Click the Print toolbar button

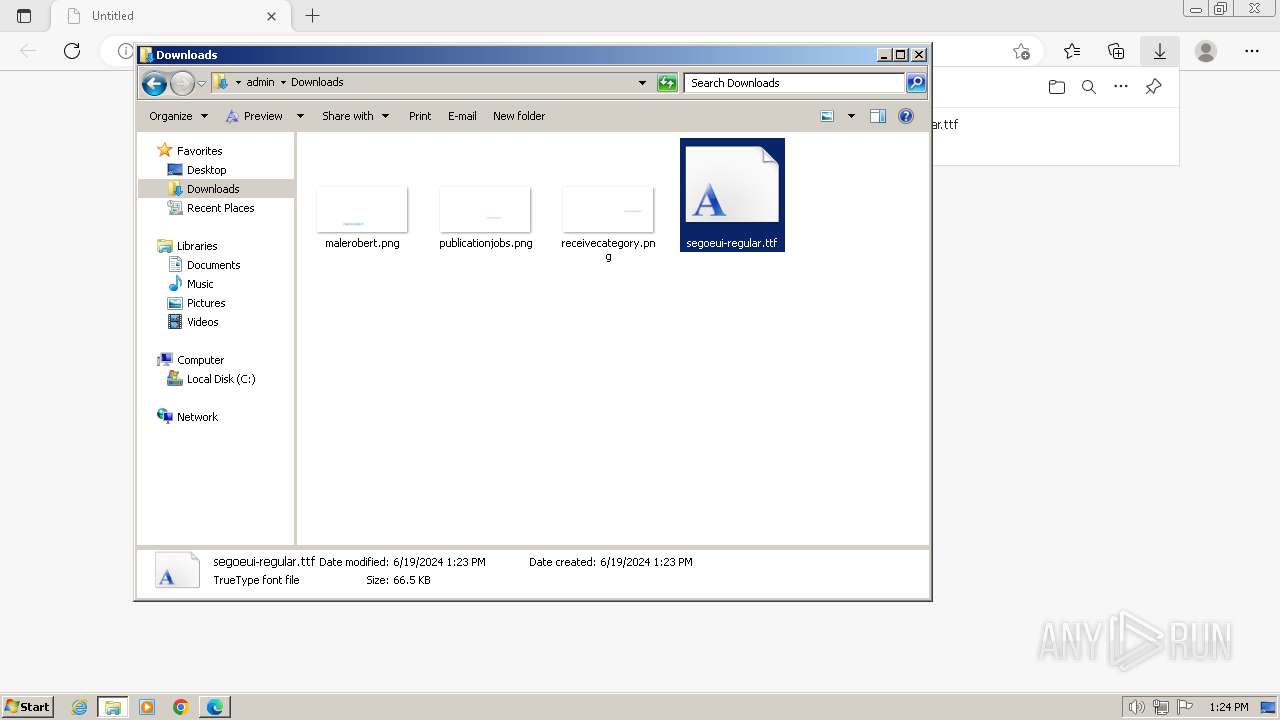420,116
